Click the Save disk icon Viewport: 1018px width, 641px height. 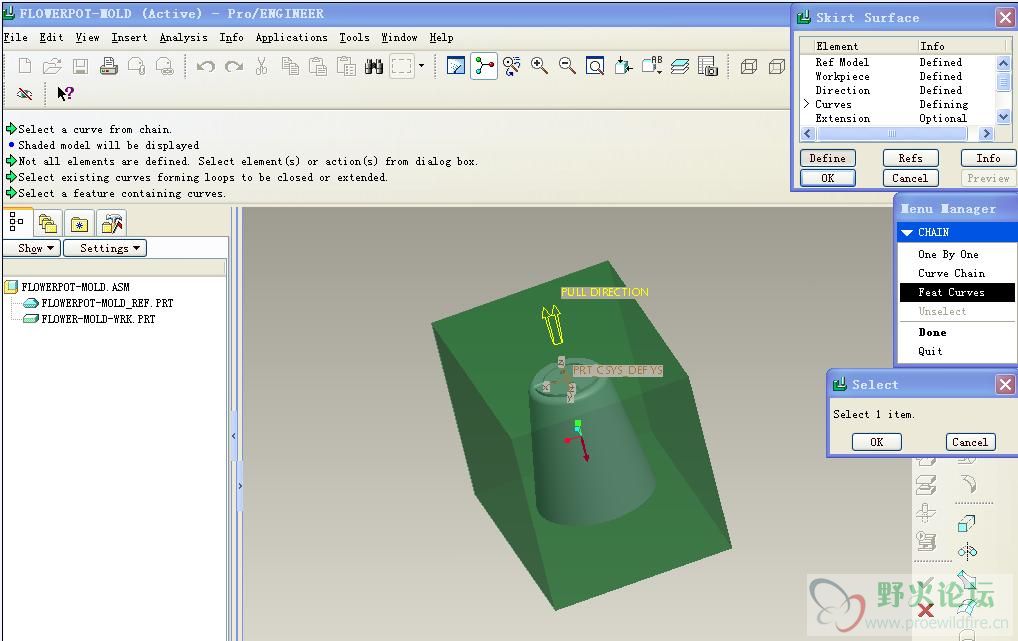point(81,66)
